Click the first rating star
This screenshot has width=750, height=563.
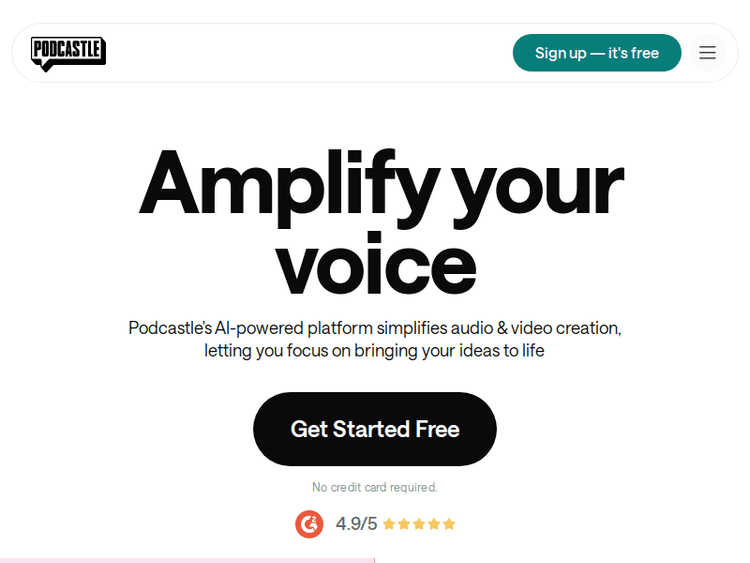[389, 524]
